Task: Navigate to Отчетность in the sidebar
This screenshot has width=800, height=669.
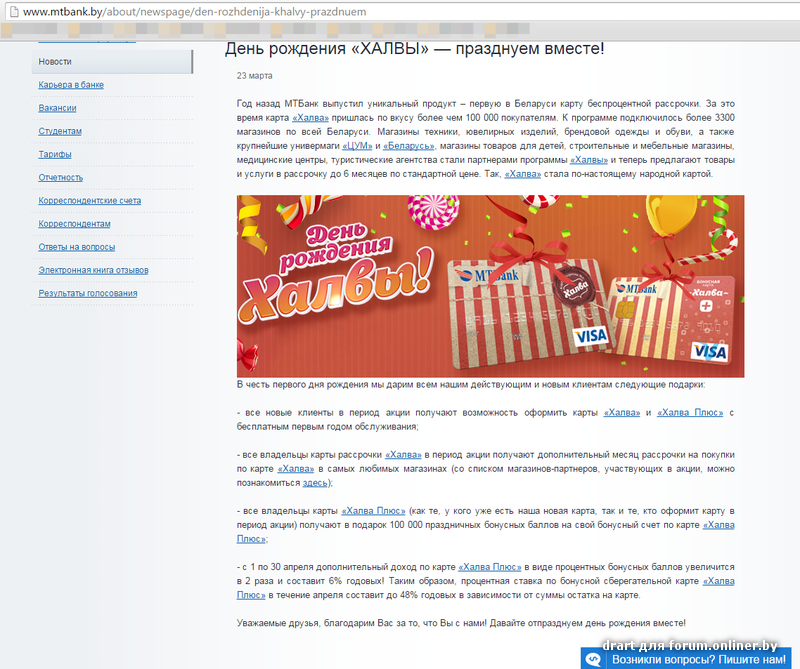Action: pos(61,178)
